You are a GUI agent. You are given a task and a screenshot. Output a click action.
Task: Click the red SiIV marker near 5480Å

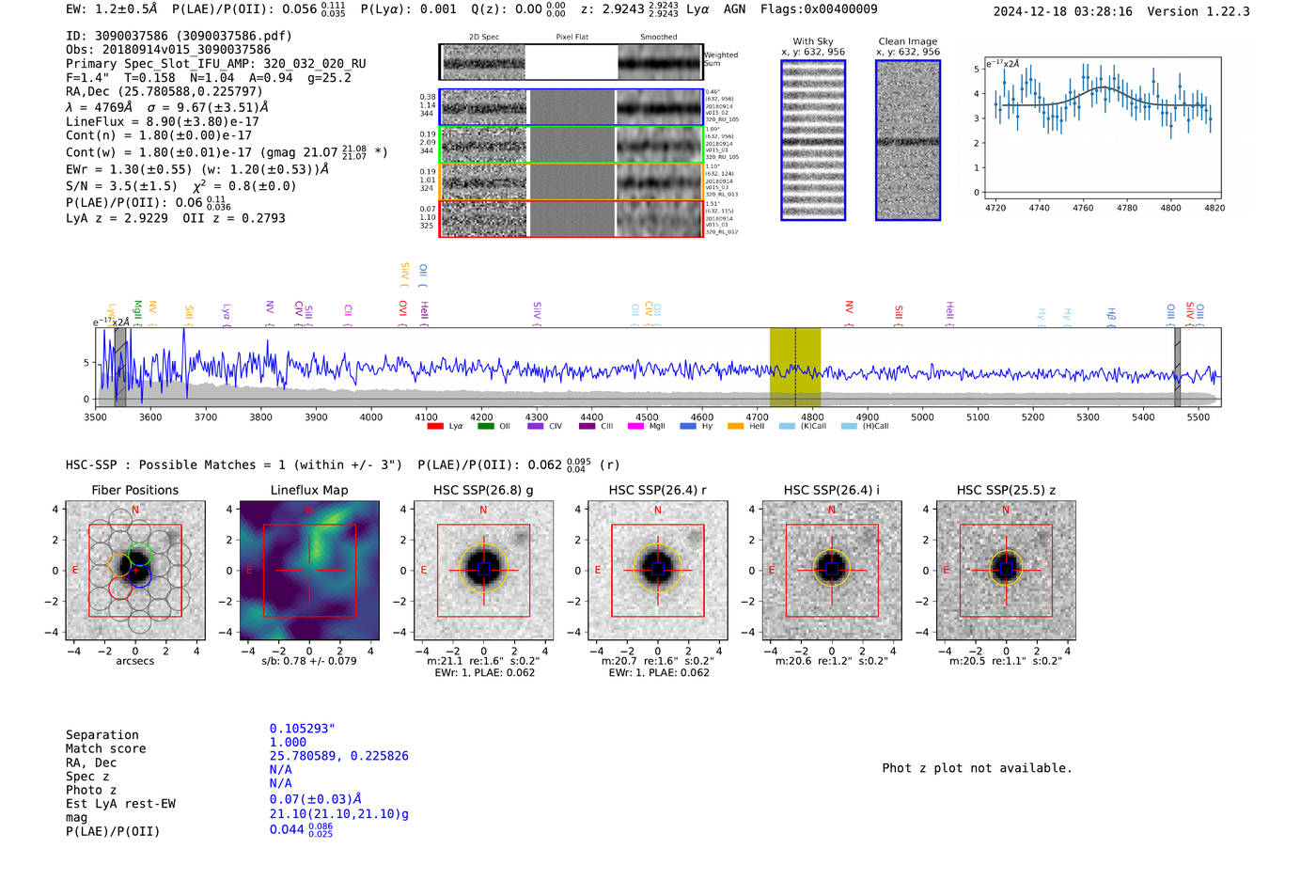pos(1190,312)
